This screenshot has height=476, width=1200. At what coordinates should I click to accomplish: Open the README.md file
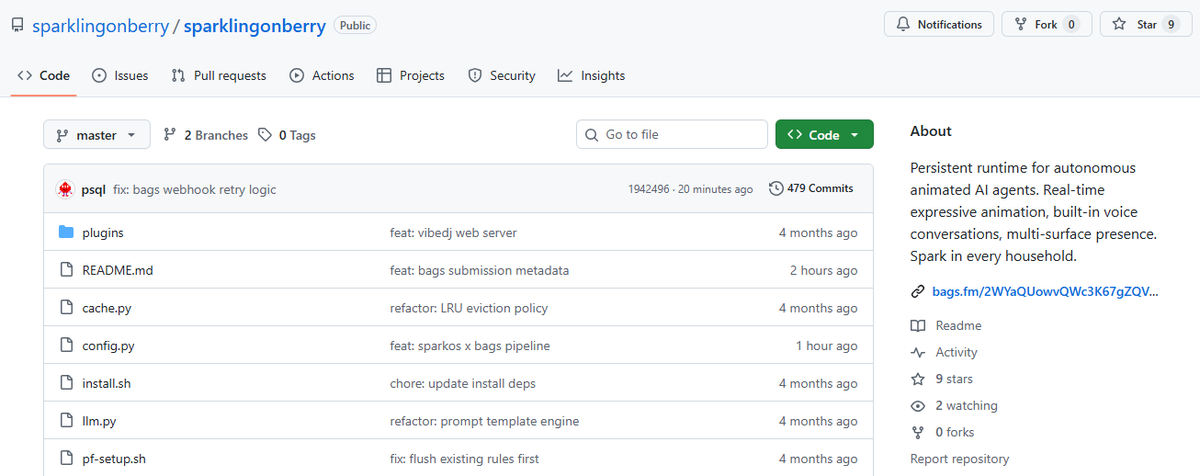pyautogui.click(x=118, y=270)
